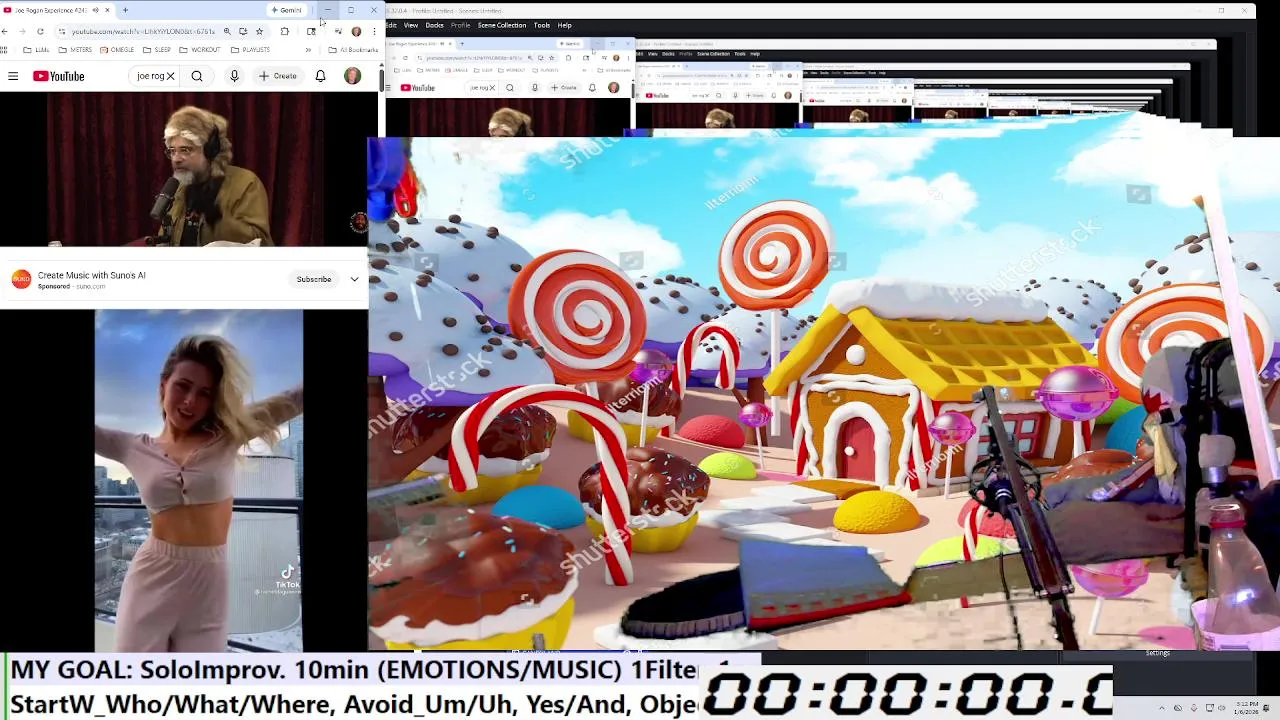Open OBS Tools menu
The image size is (1280, 720).
coord(541,25)
